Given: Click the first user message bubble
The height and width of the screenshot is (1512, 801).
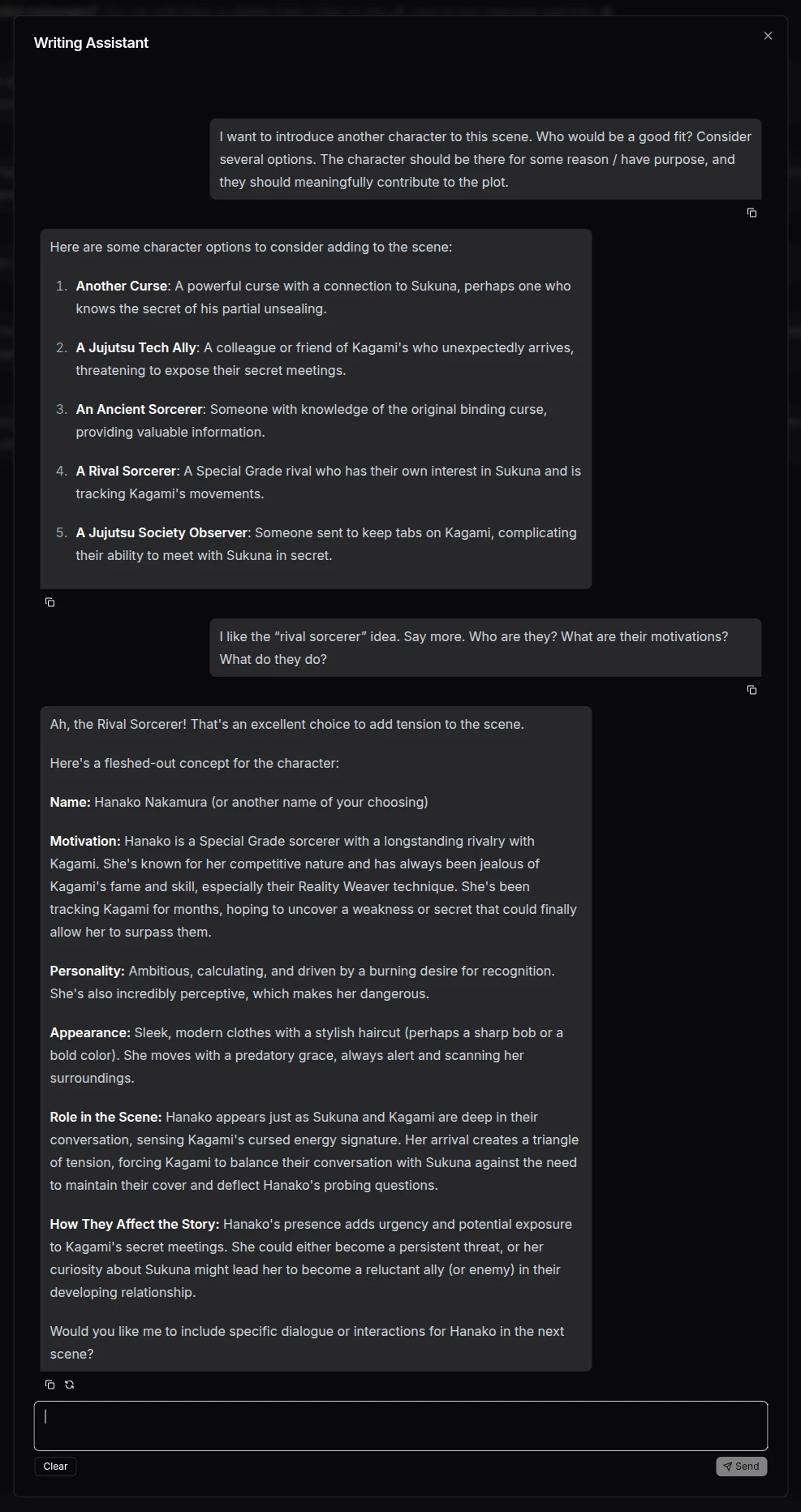Looking at the screenshot, I should (485, 159).
